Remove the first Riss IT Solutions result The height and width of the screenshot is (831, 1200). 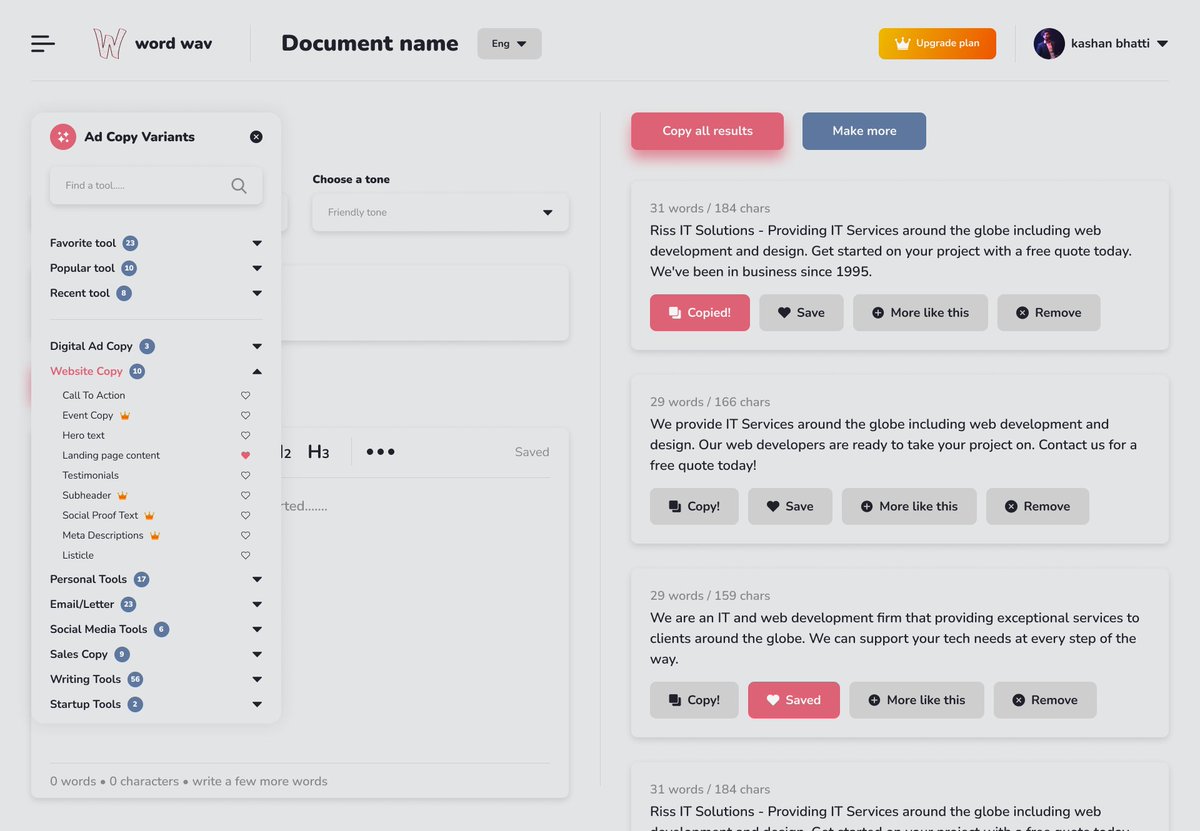1049,313
